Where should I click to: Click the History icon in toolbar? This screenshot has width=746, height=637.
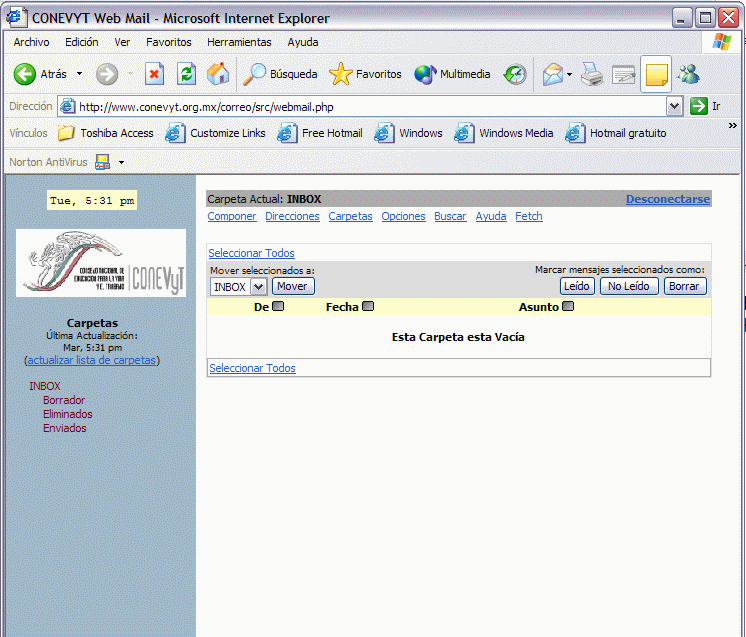[515, 74]
